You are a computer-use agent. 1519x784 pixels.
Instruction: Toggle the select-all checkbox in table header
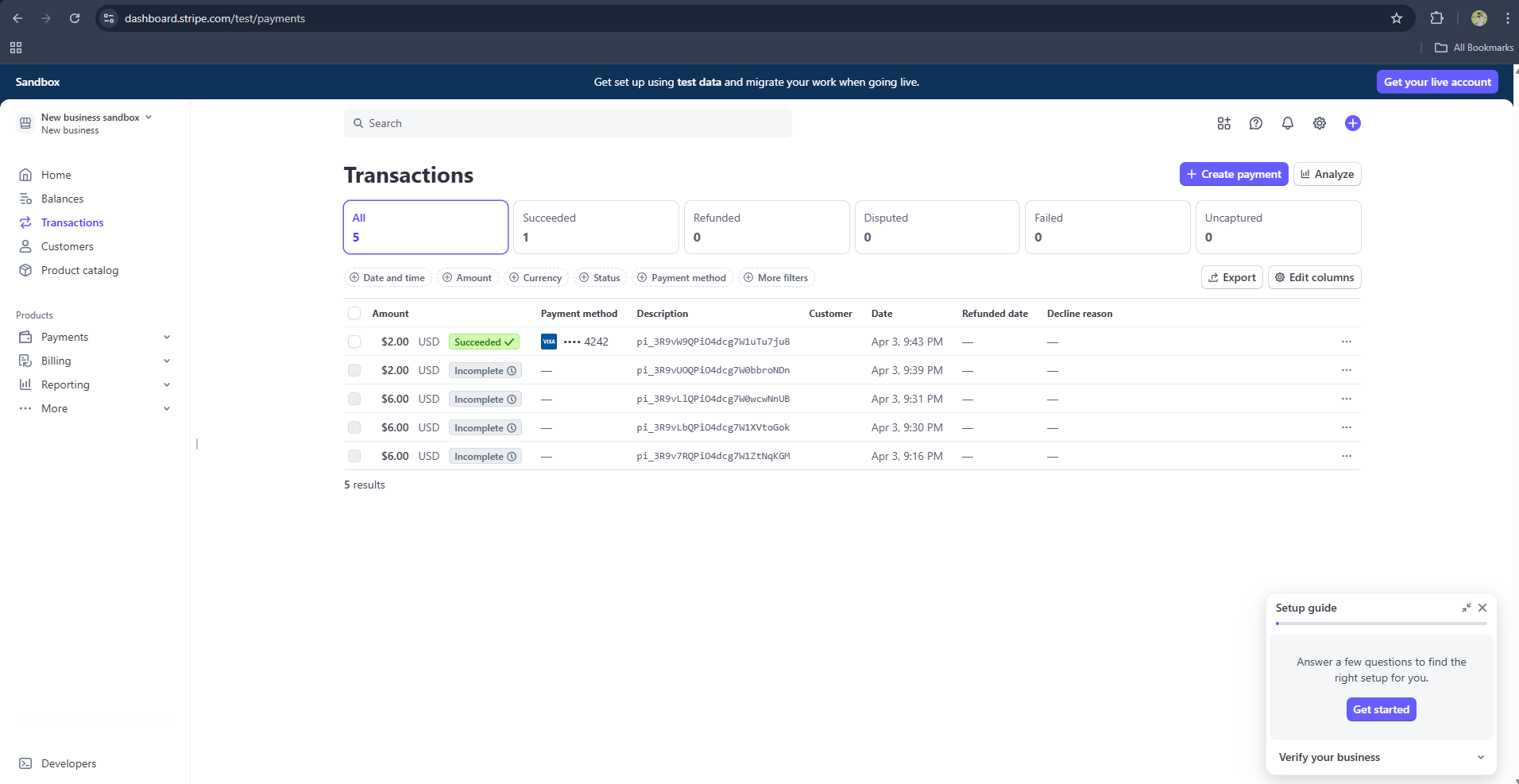[x=354, y=314]
